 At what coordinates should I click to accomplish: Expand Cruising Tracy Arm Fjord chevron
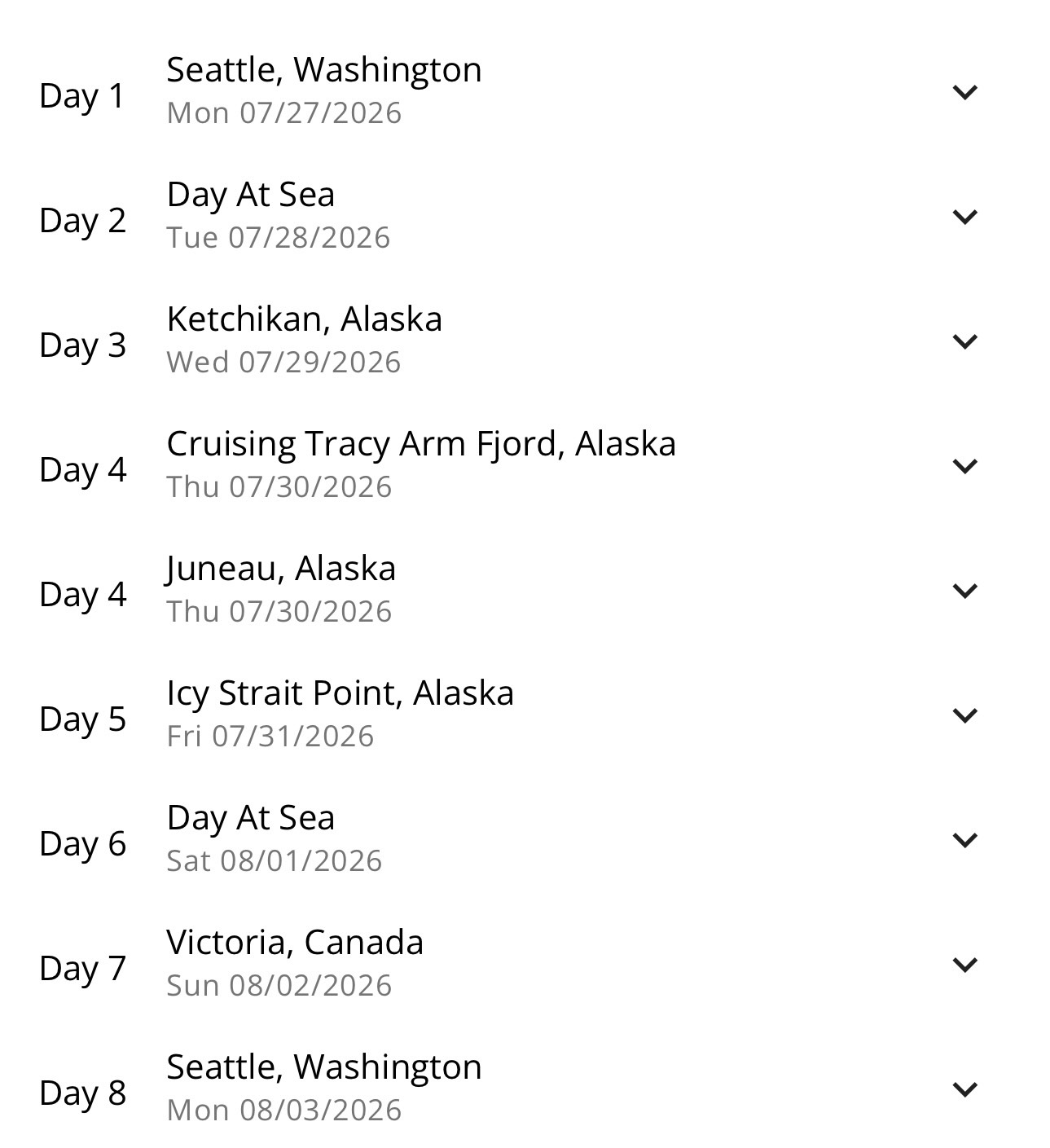[x=964, y=466]
